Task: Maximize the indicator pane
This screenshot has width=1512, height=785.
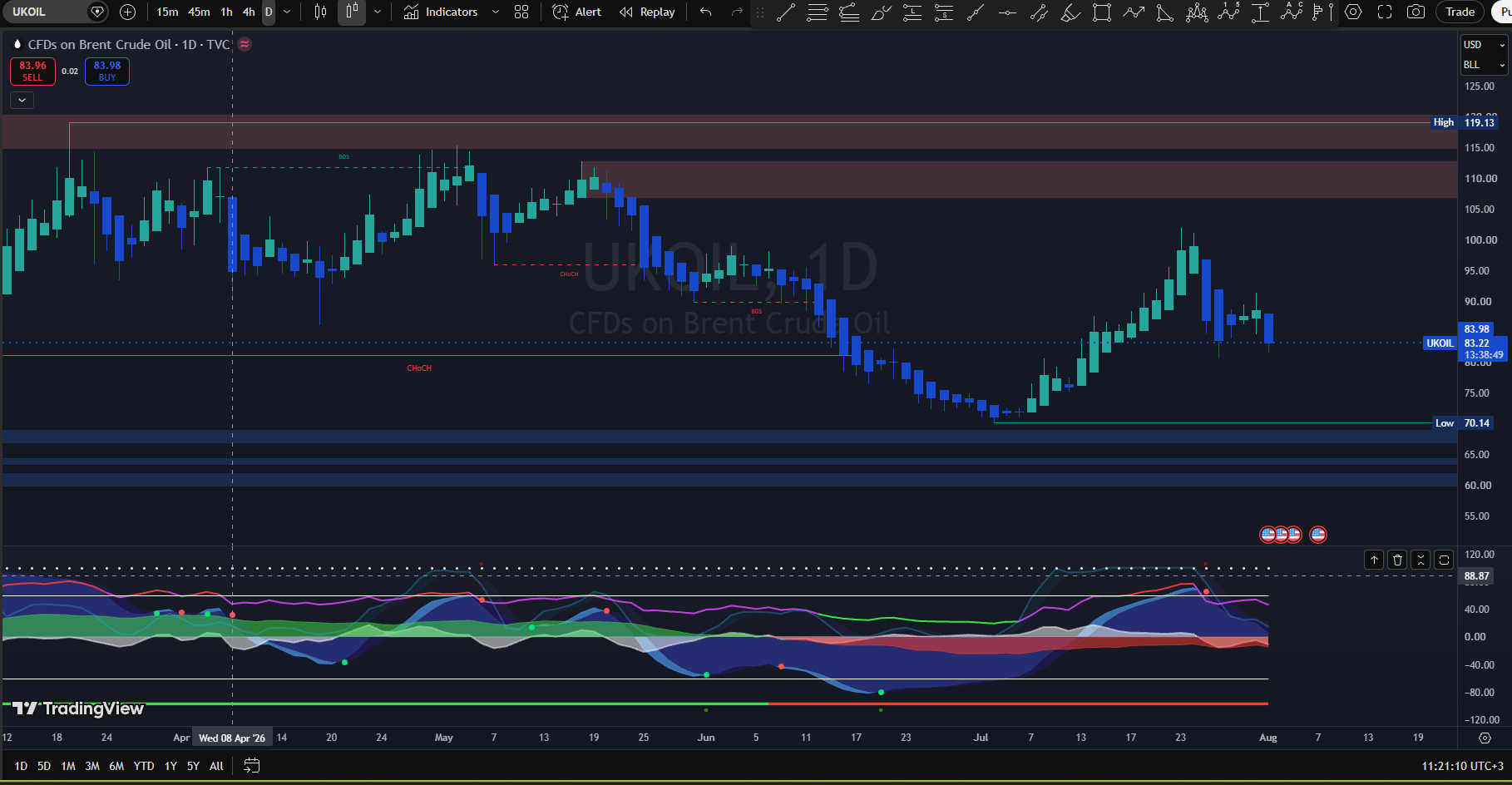Action: click(x=1444, y=560)
